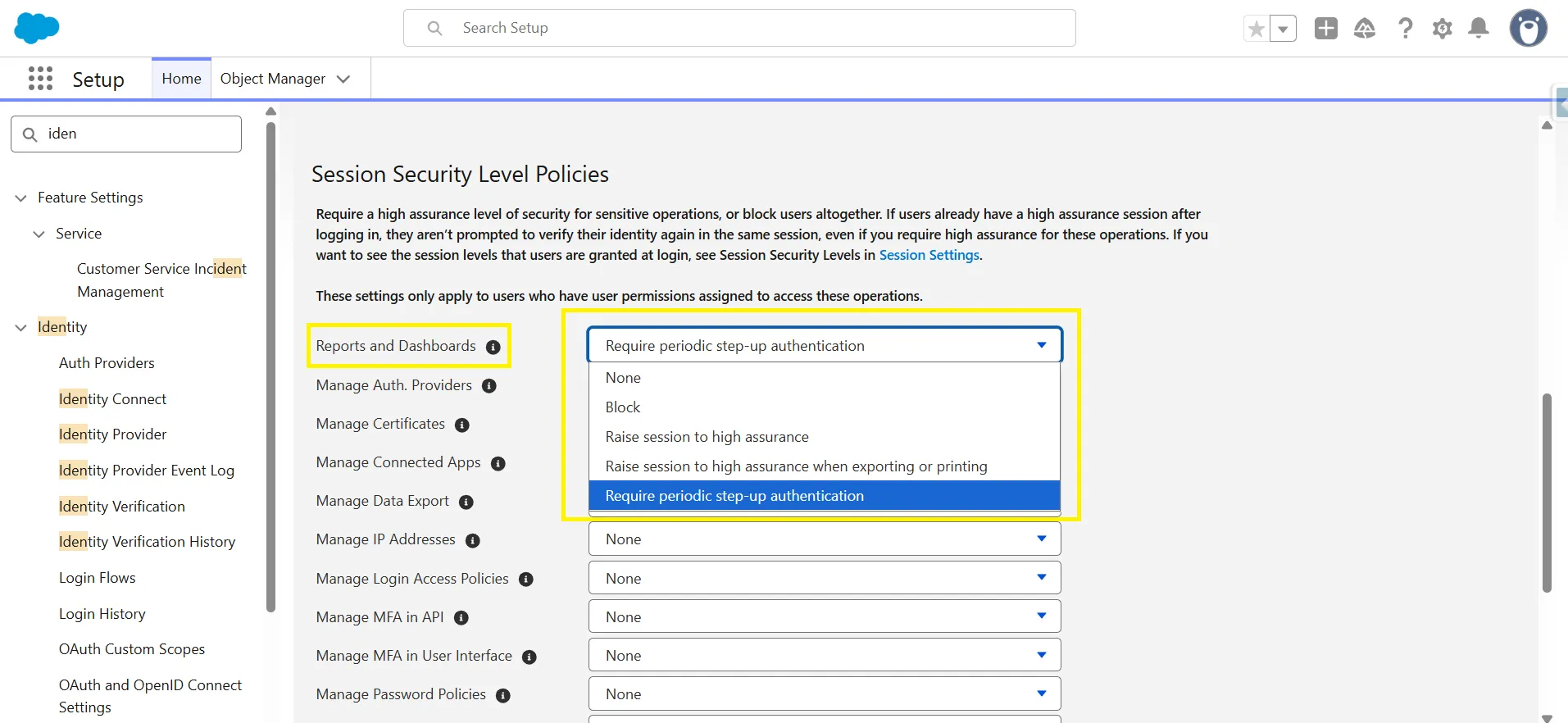Open Identity Verification in sidebar
Screen dimensions: 1568x723
[x=122, y=507]
